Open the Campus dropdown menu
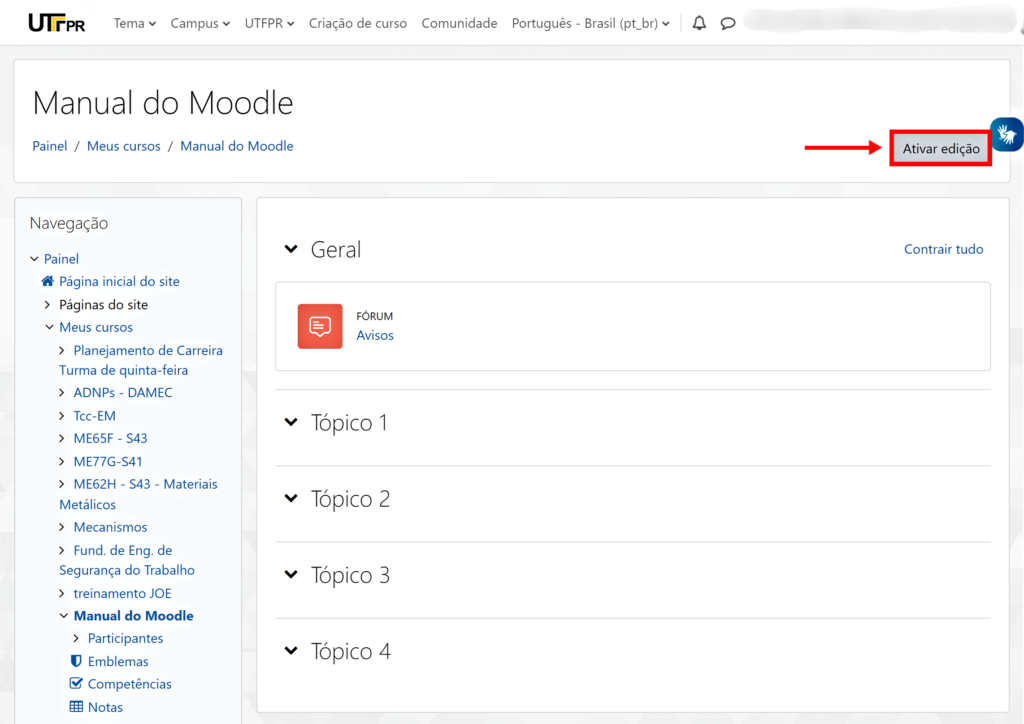1024x724 pixels. click(x=200, y=24)
